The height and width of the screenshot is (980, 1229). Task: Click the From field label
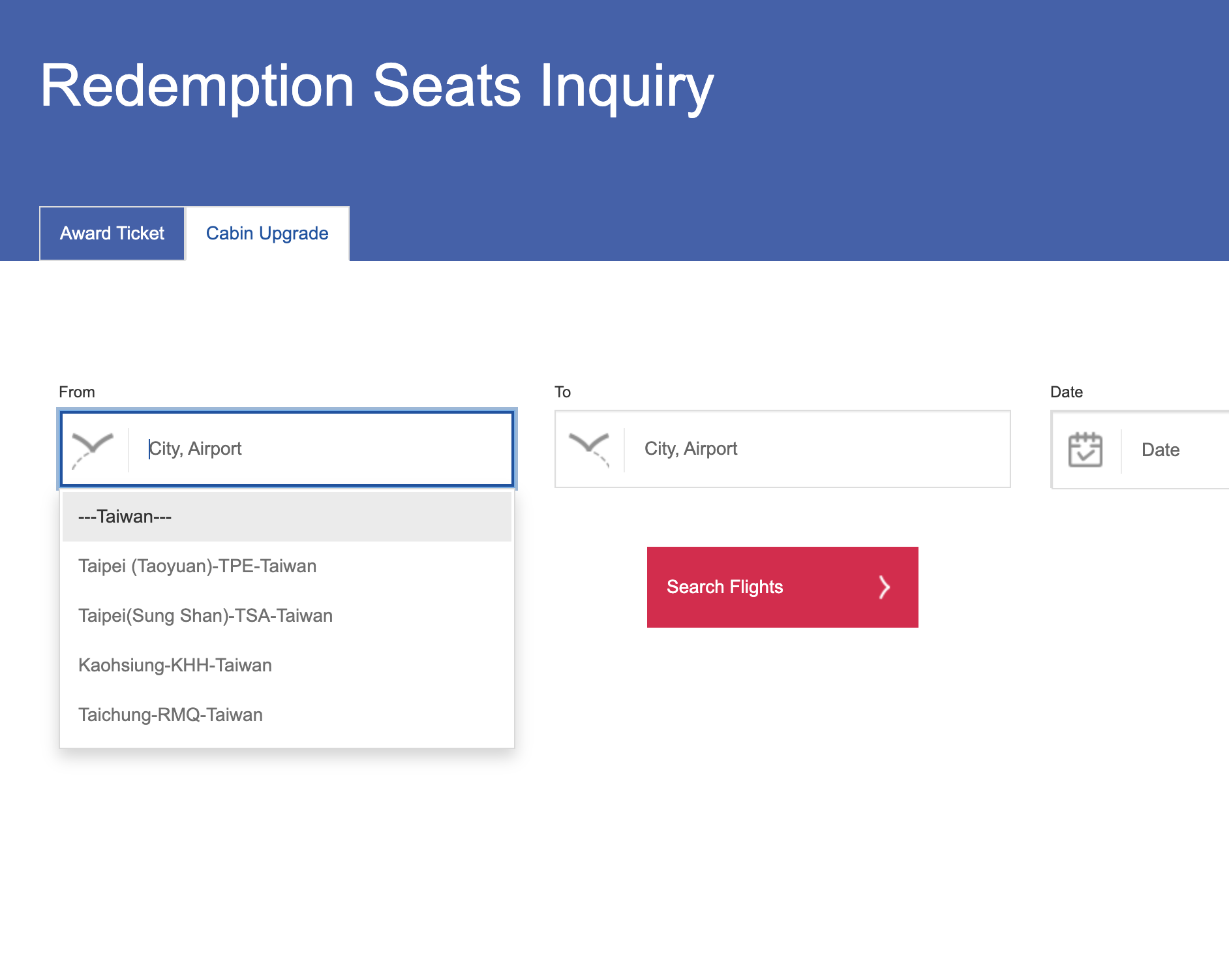(x=77, y=392)
